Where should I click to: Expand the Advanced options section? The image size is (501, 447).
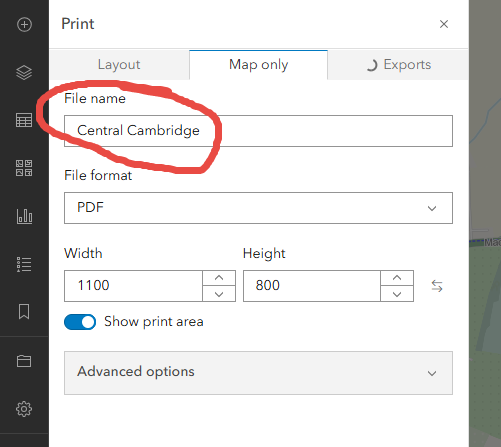[258, 373]
